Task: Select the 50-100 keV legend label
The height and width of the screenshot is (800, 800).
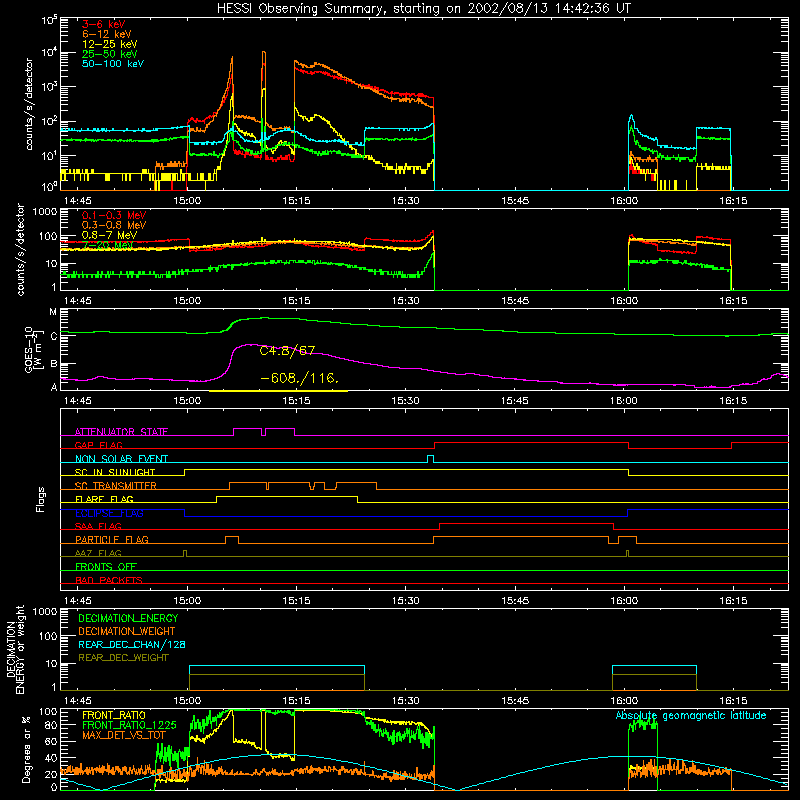Action: (x=113, y=64)
